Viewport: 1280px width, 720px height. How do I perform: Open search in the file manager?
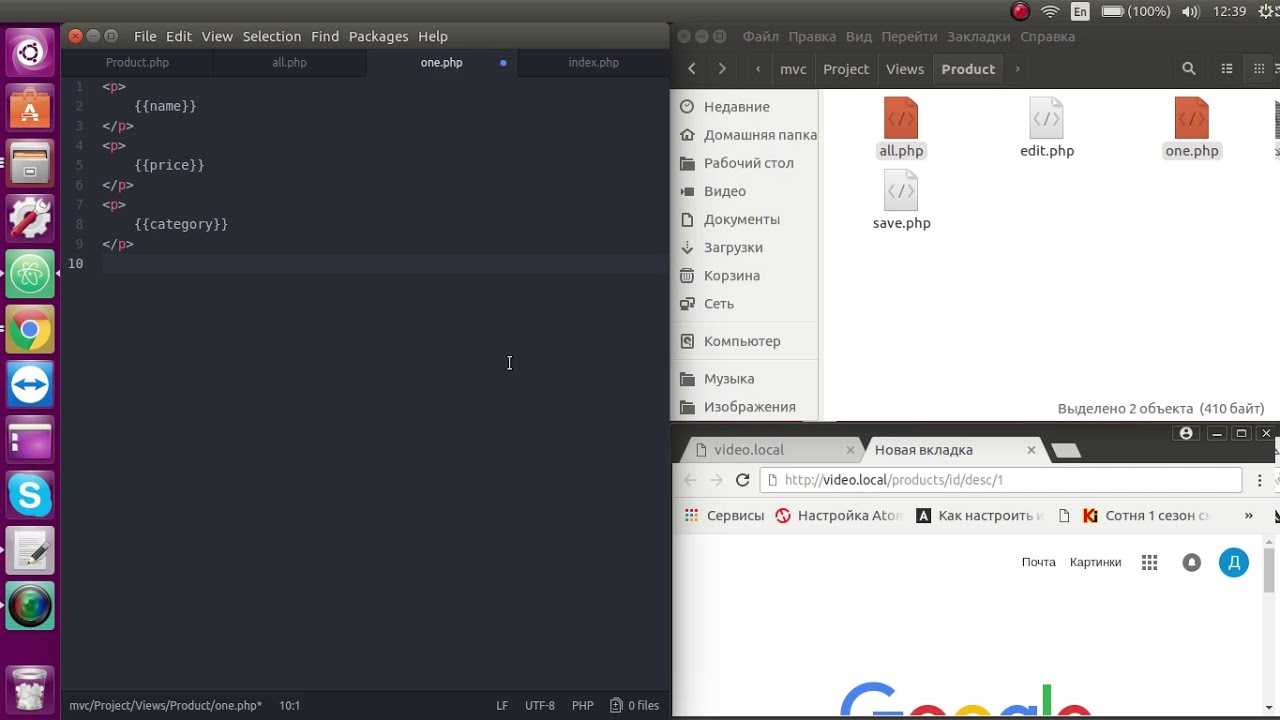[x=1188, y=69]
